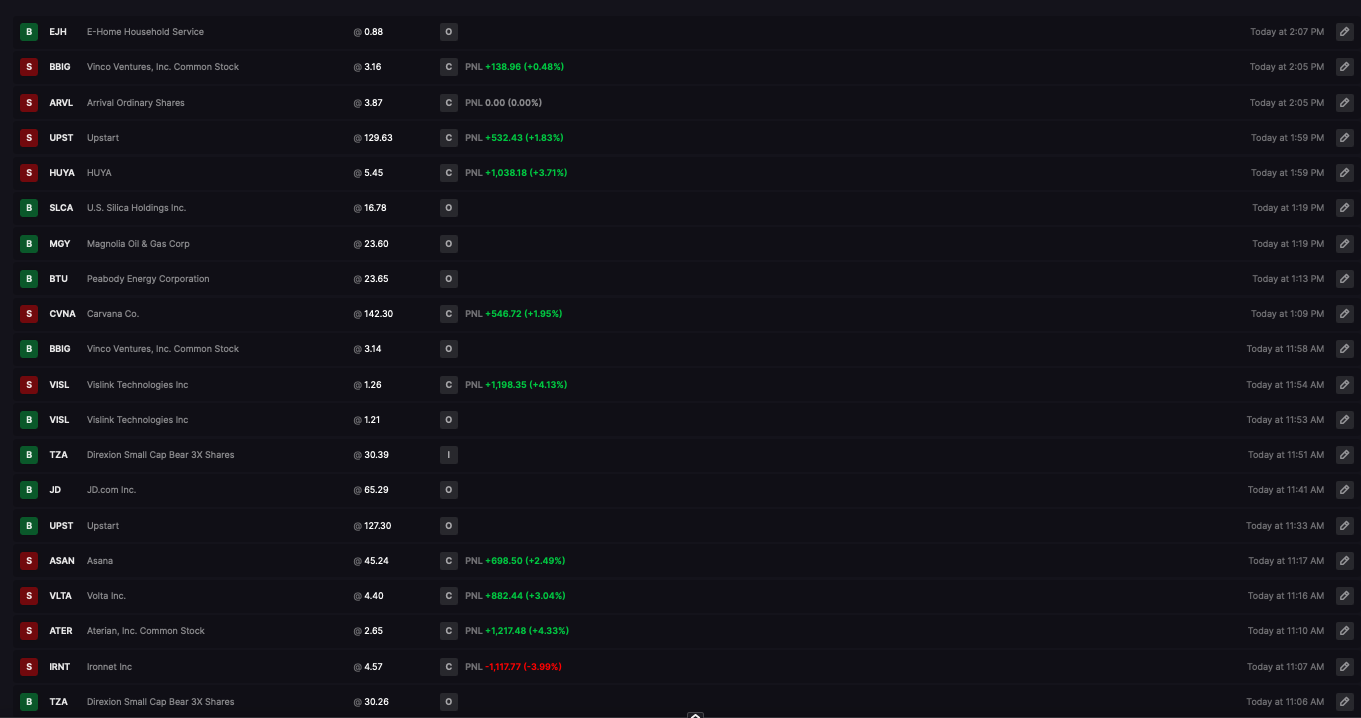Click the edit pencil for EJH row
This screenshot has width=1361, height=718.
point(1345,32)
